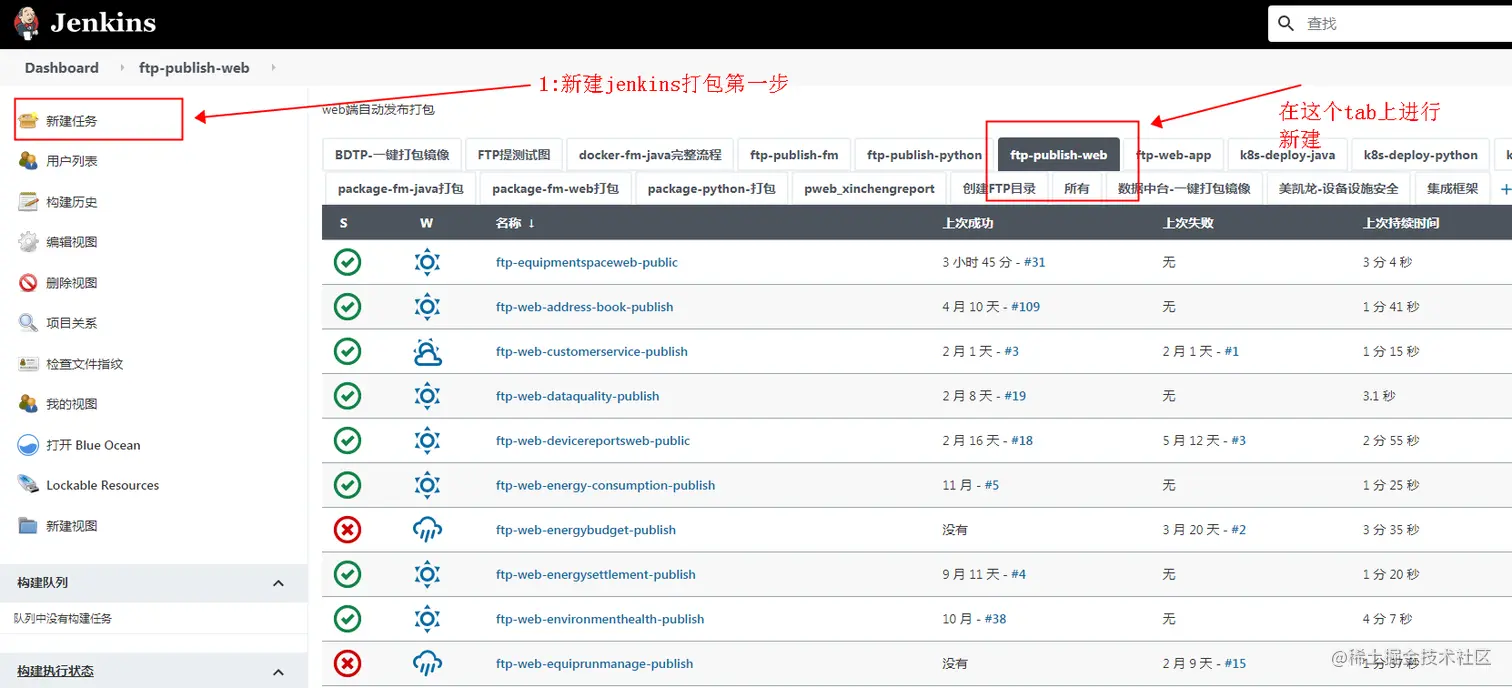1512x688 pixels.
Task: Open build #38 link for environmenthealth
Action: coord(995,619)
